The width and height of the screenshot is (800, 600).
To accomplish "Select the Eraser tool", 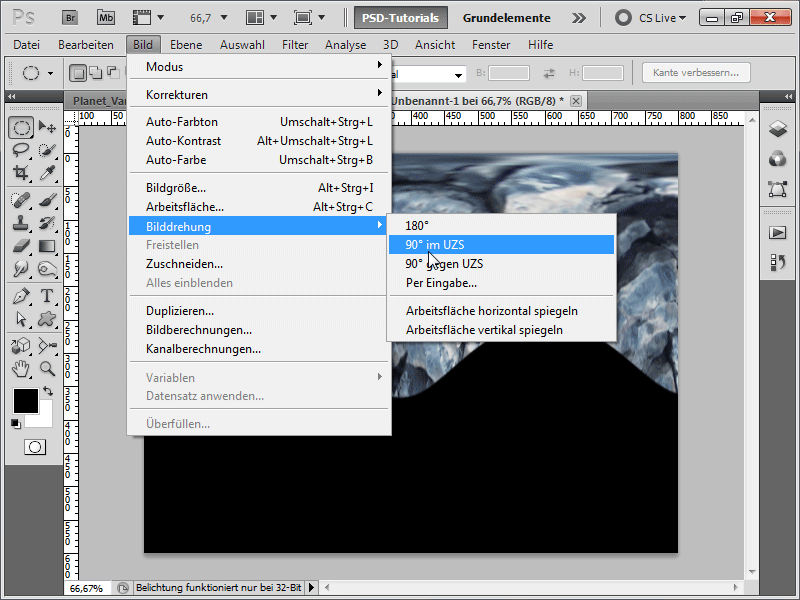I will pos(21,246).
